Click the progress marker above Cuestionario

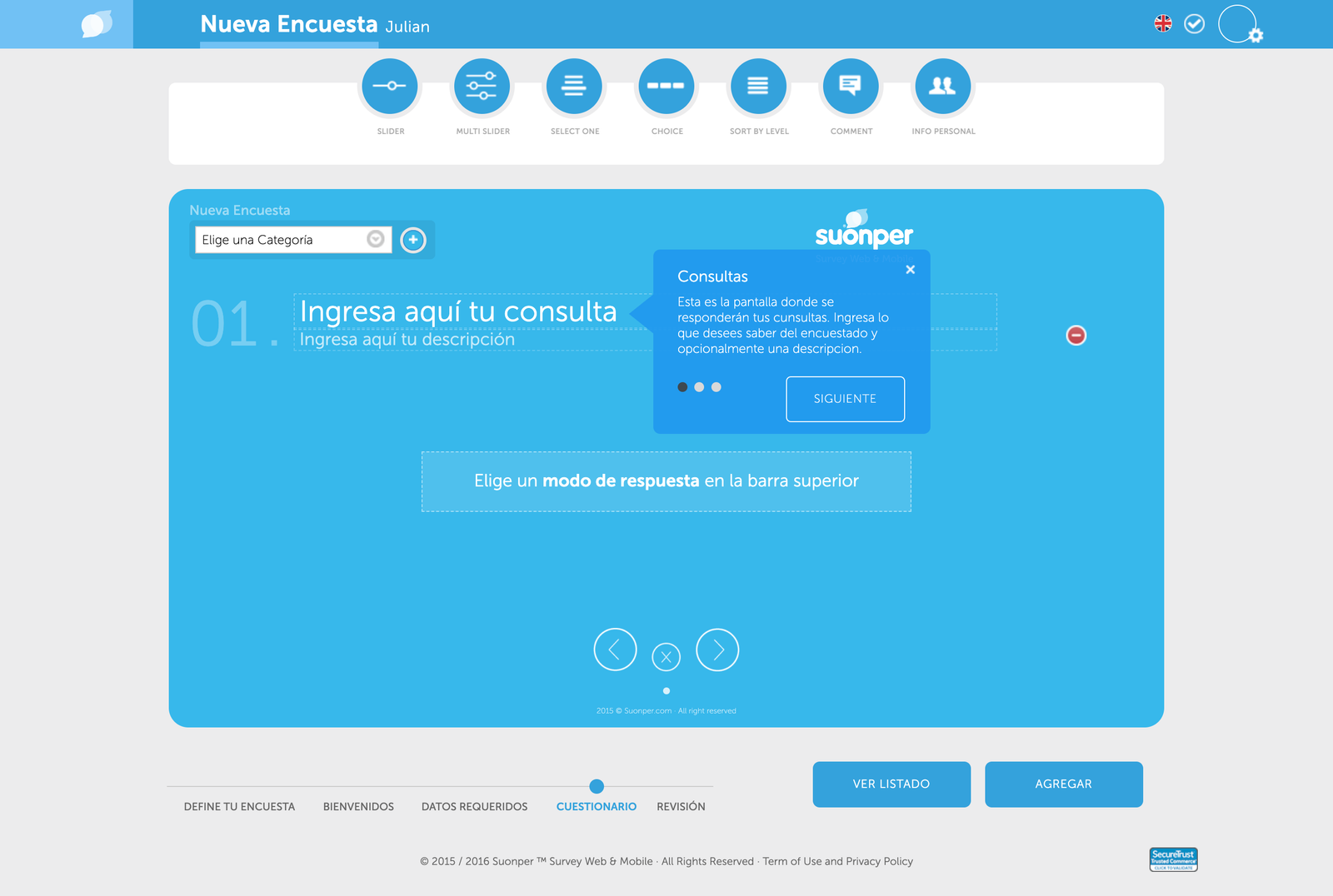coord(597,786)
